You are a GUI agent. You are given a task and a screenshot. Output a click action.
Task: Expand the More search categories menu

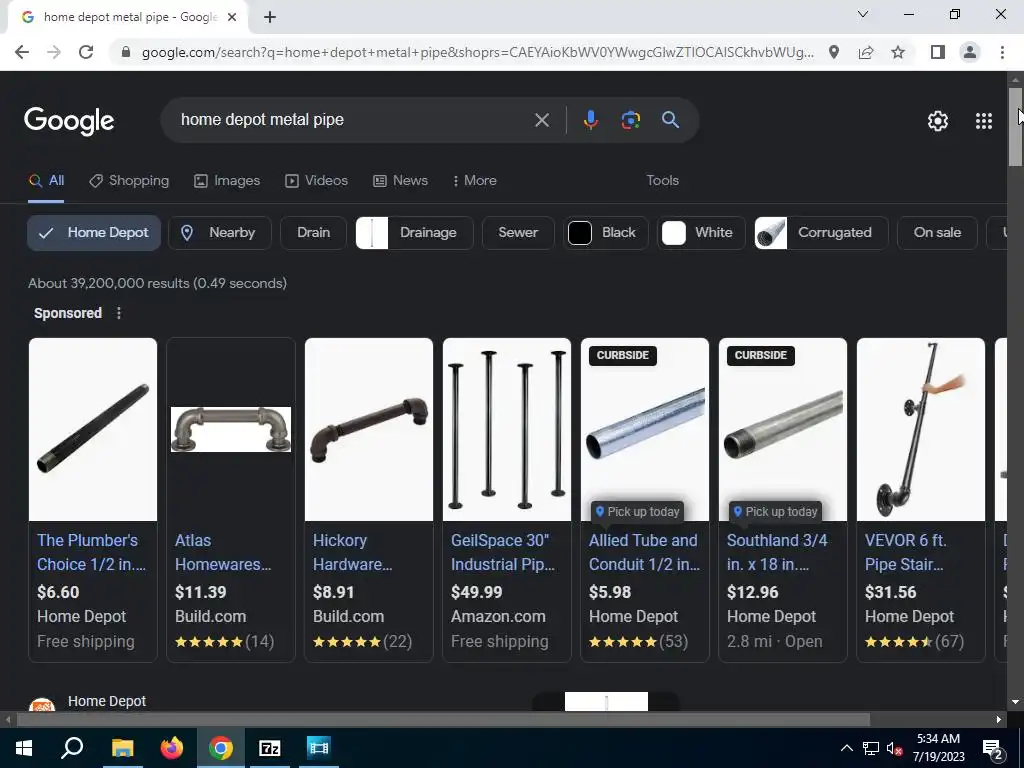click(x=475, y=181)
